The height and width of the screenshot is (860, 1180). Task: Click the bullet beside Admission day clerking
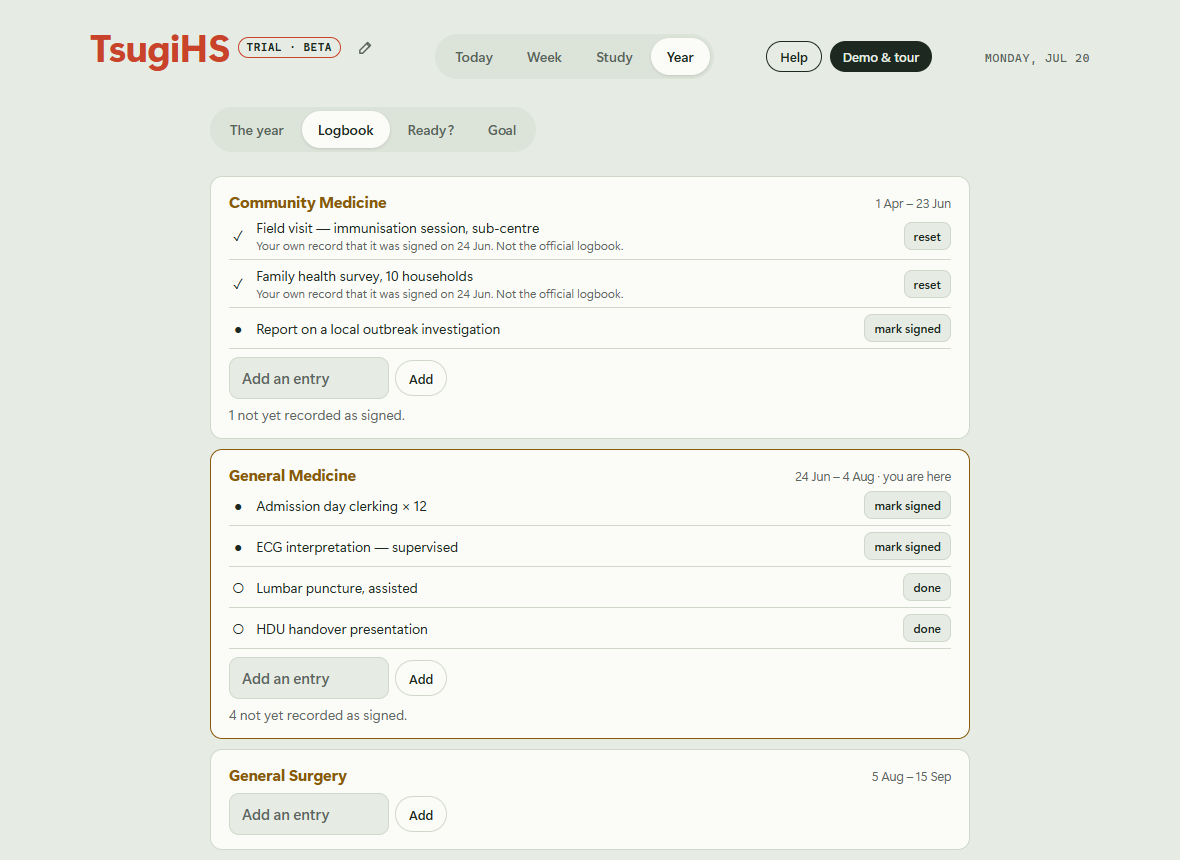238,507
